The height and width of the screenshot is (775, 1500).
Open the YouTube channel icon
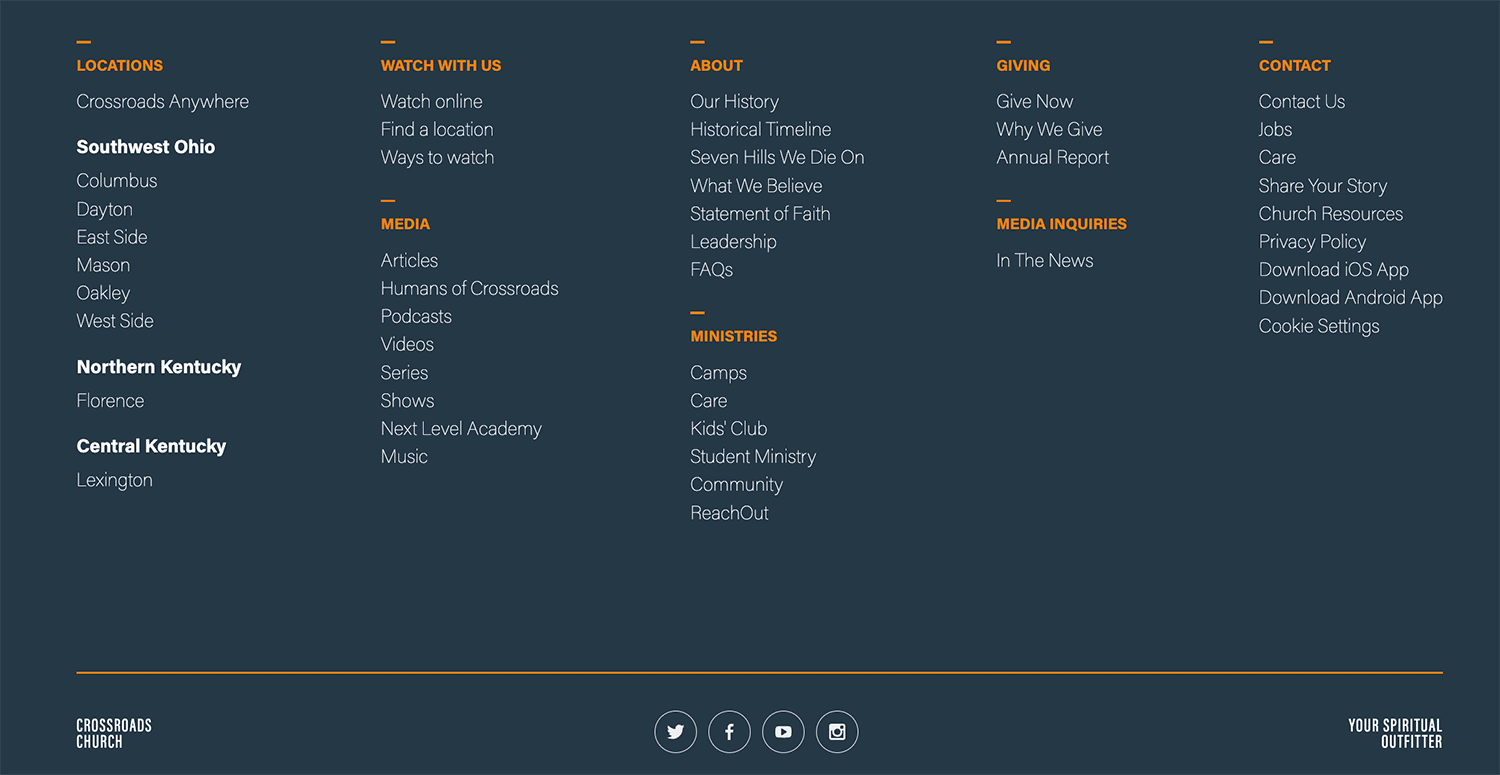point(783,731)
